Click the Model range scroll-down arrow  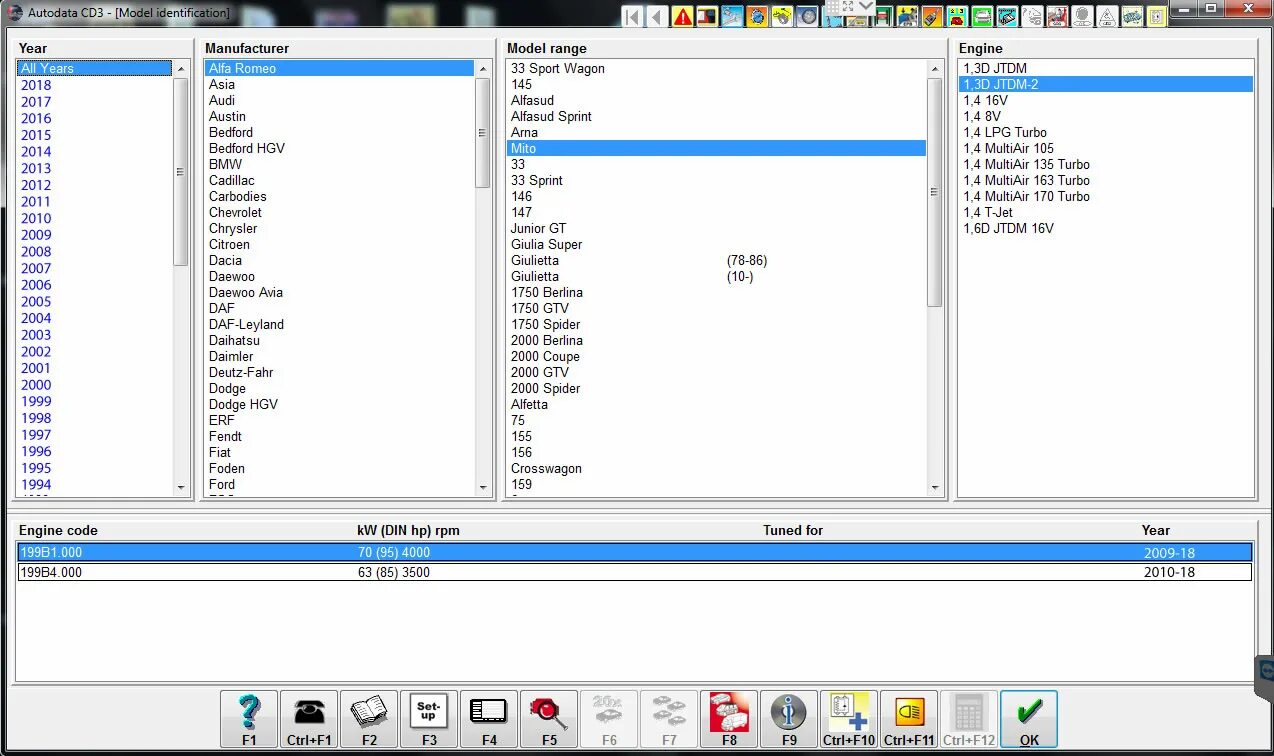click(935, 487)
